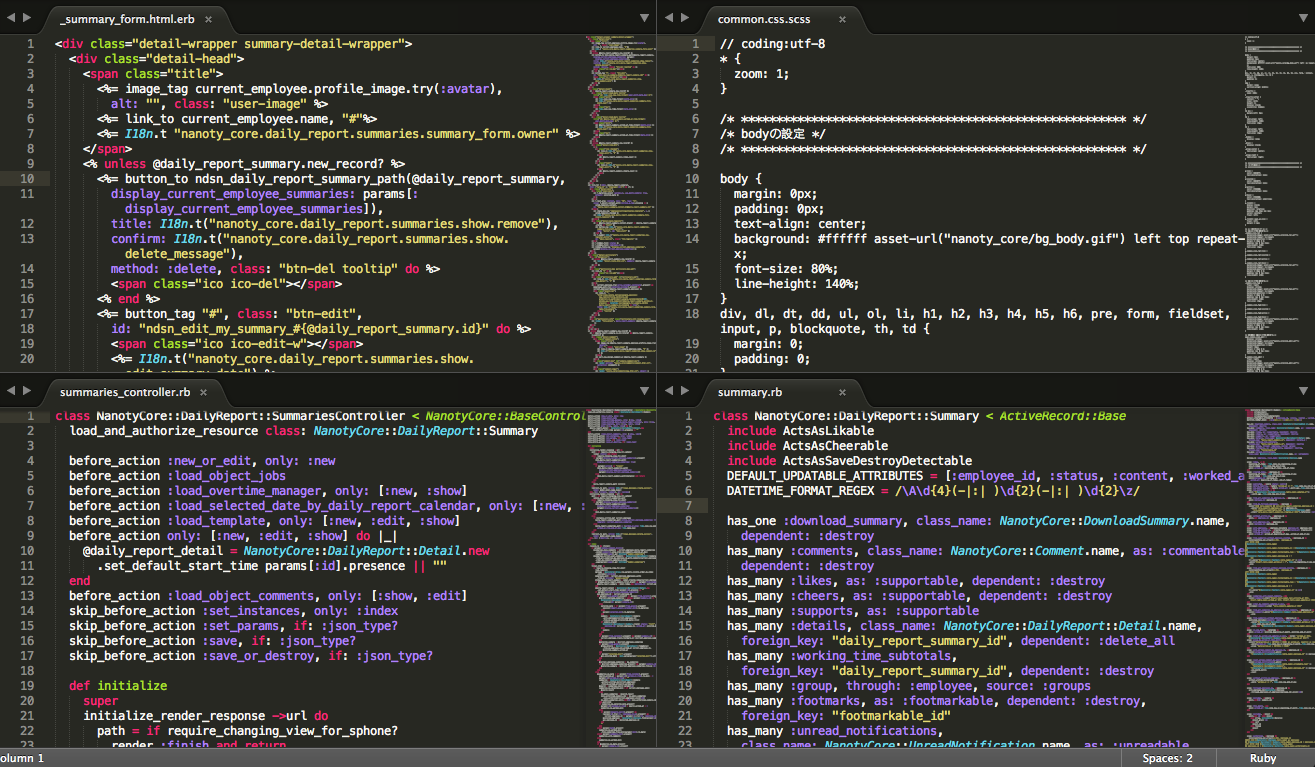Image resolution: width=1315 pixels, height=767 pixels.
Task: Close the summary.rb tab
Action: 841,392
